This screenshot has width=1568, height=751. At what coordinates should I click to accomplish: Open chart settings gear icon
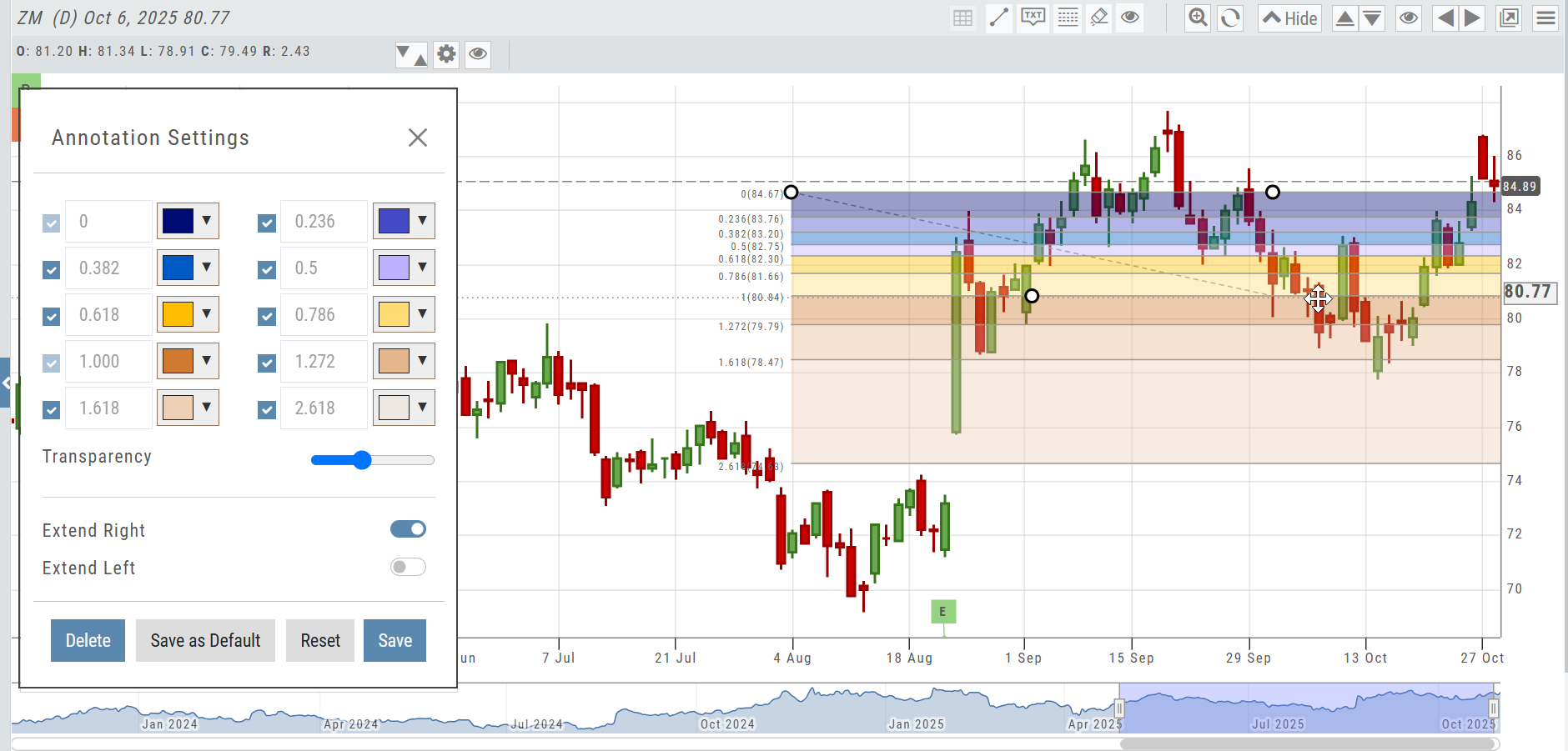[x=446, y=54]
